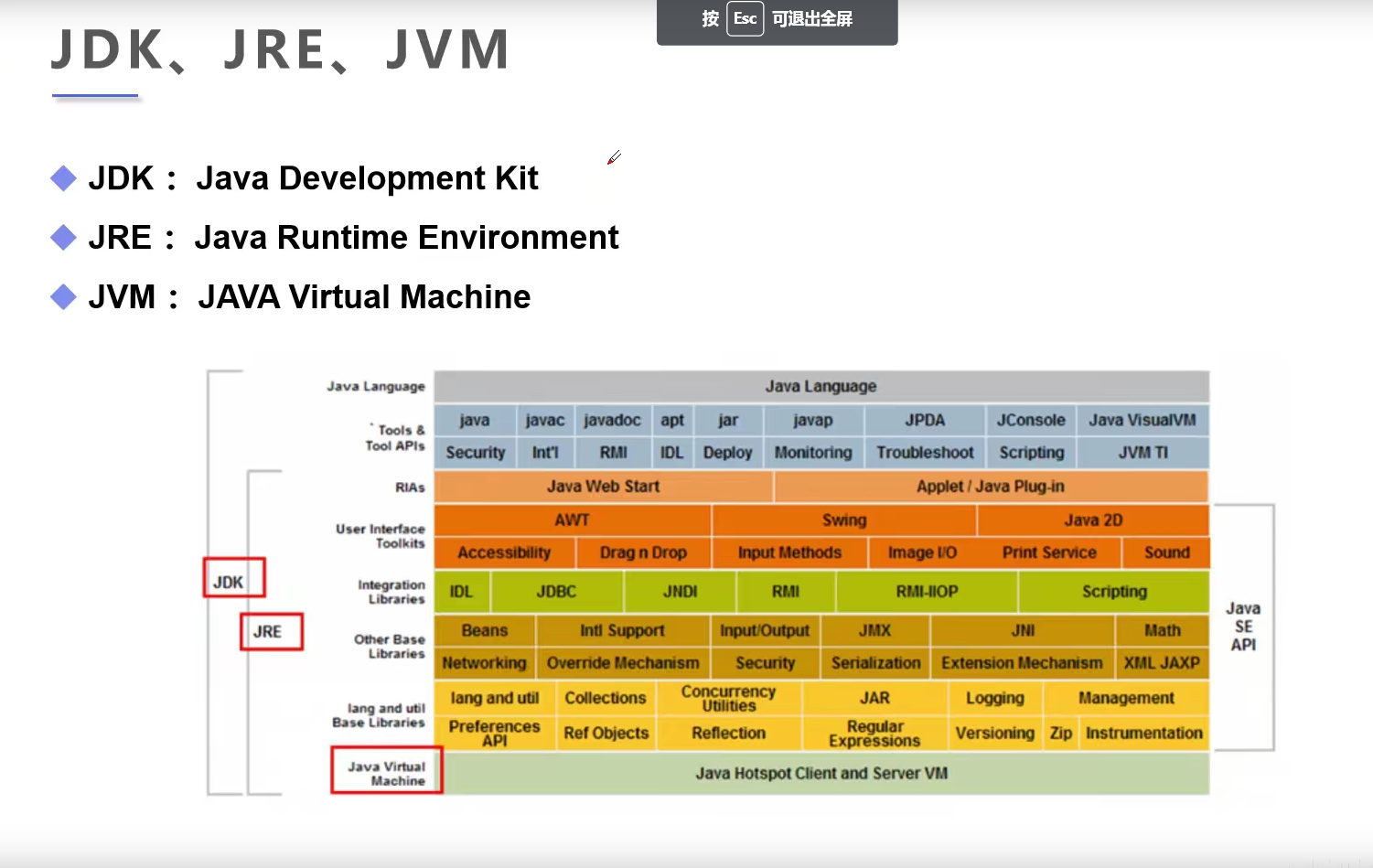
Task: Click the Esc key icon in overlay
Action: click(745, 18)
